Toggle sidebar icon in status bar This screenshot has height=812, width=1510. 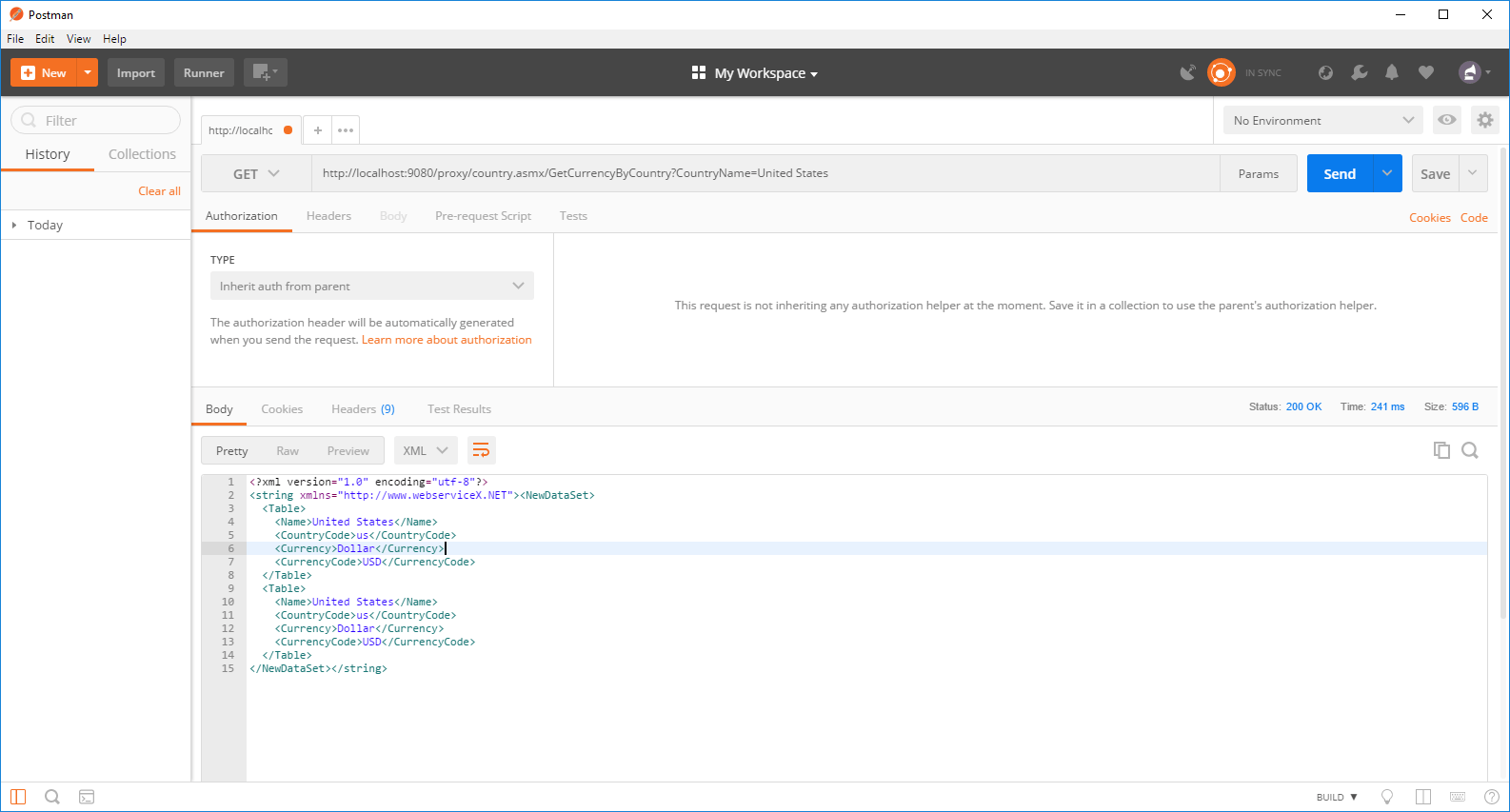tap(18, 797)
